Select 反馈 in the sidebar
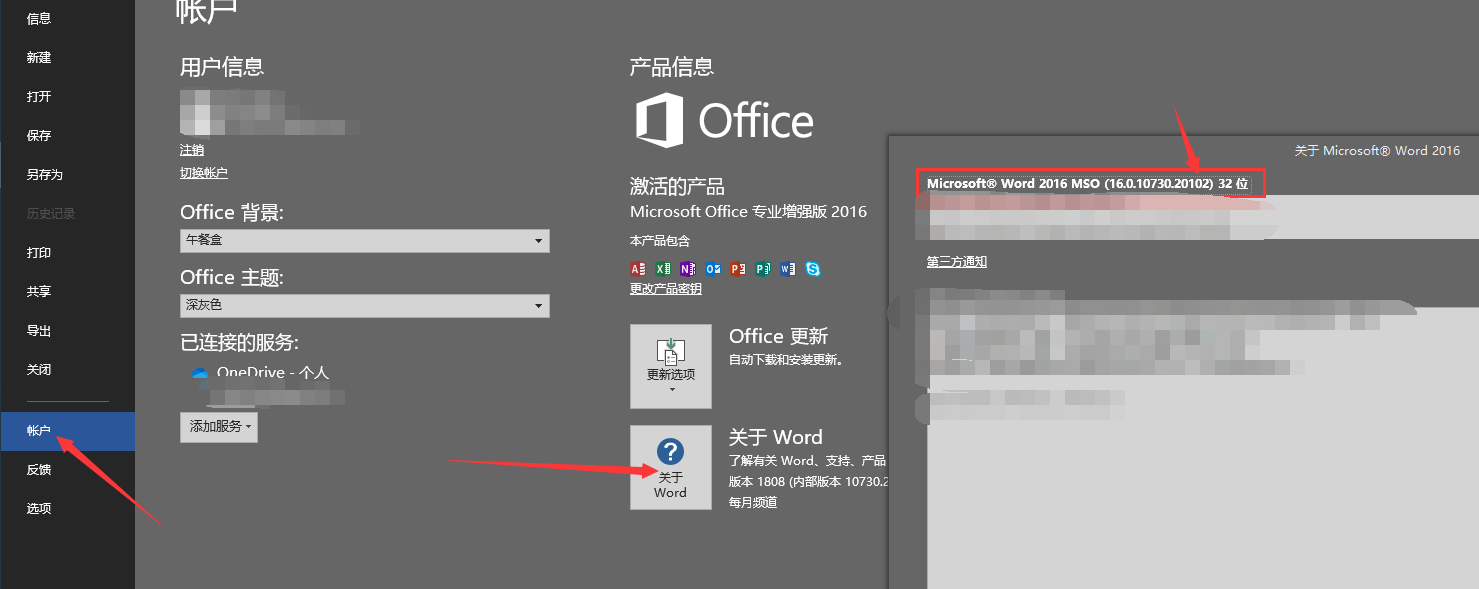The width and height of the screenshot is (1479, 589). click(39, 470)
